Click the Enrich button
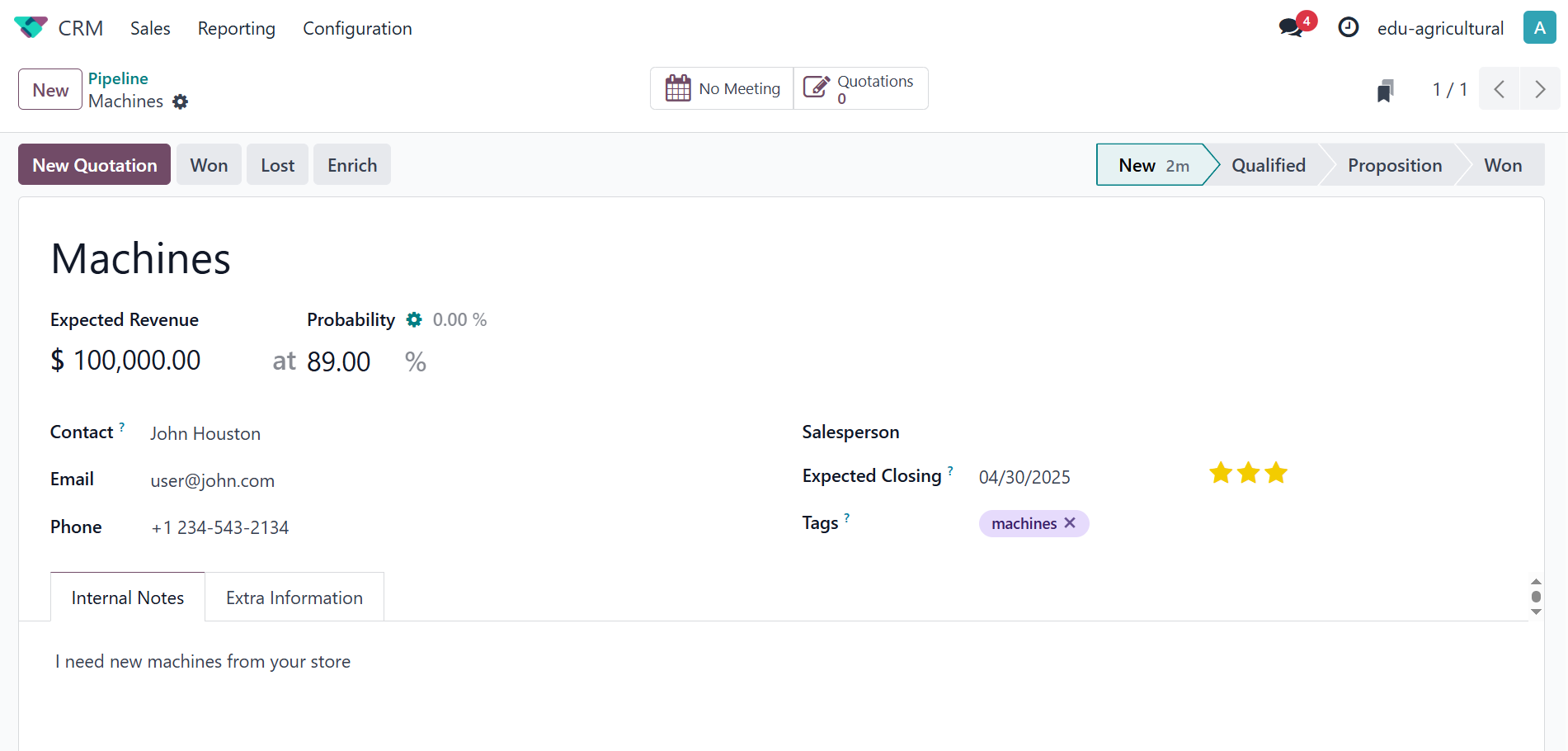The width and height of the screenshot is (1568, 751). click(352, 164)
